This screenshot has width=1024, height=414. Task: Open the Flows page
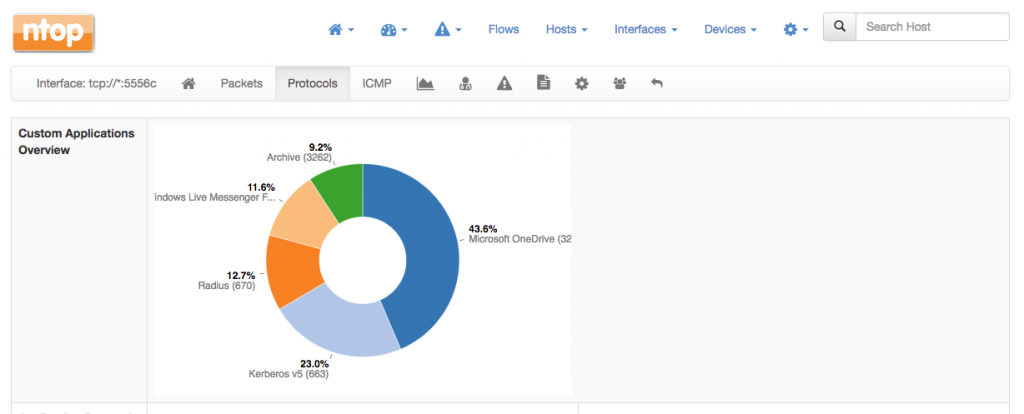pyautogui.click(x=504, y=29)
